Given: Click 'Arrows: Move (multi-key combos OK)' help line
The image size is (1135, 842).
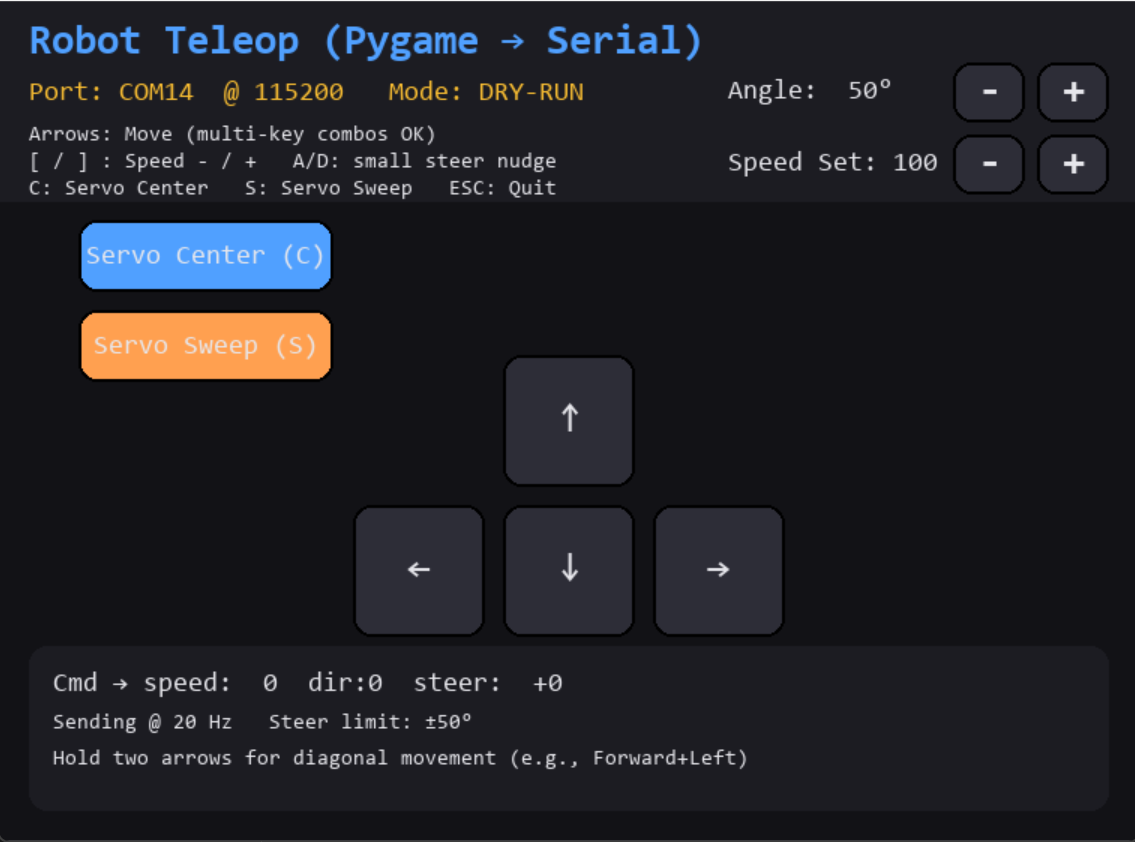Looking at the screenshot, I should point(232,135).
